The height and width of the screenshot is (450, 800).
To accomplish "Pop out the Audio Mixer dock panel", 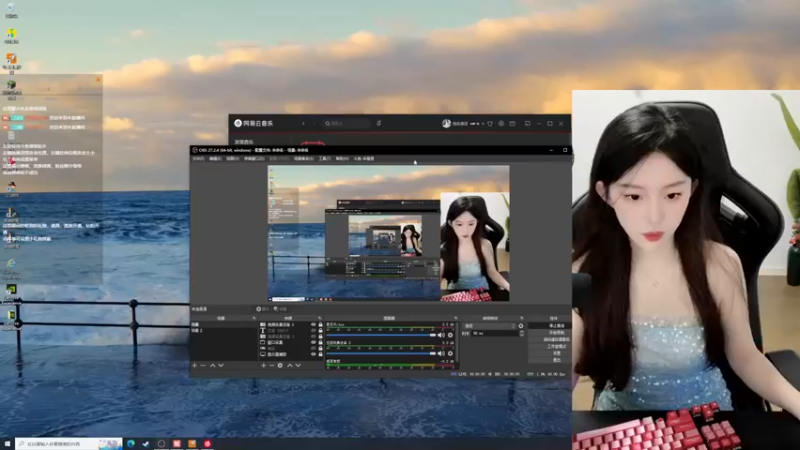I will (x=456, y=318).
